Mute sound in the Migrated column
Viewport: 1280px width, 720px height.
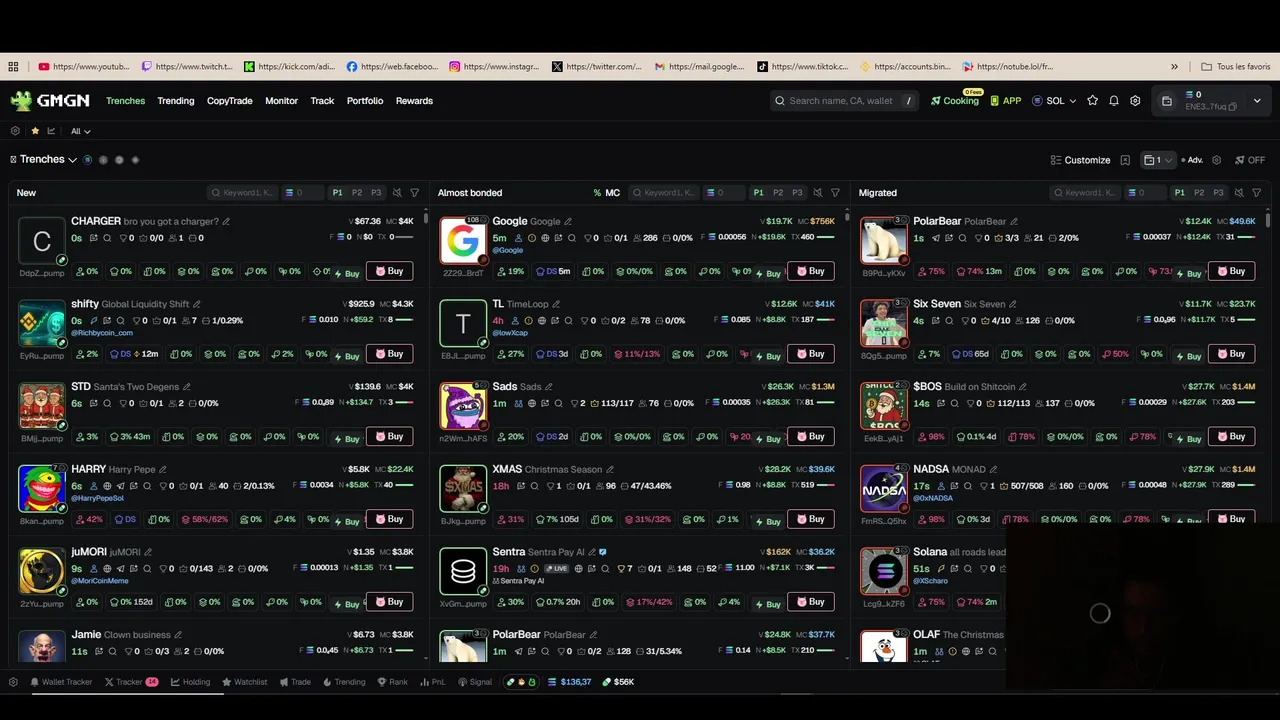1239,193
